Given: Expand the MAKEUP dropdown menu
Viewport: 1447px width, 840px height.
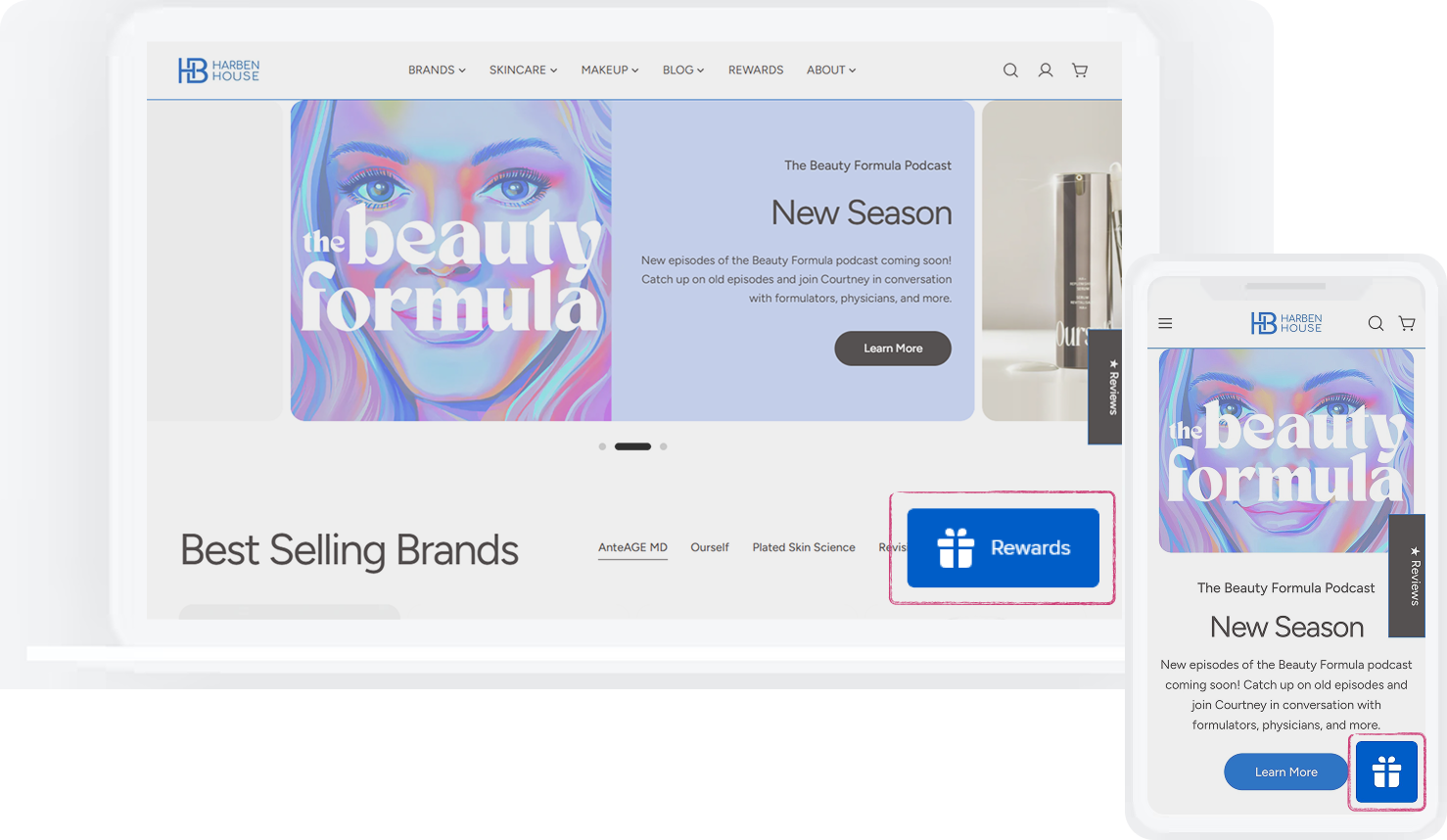Looking at the screenshot, I should (609, 70).
